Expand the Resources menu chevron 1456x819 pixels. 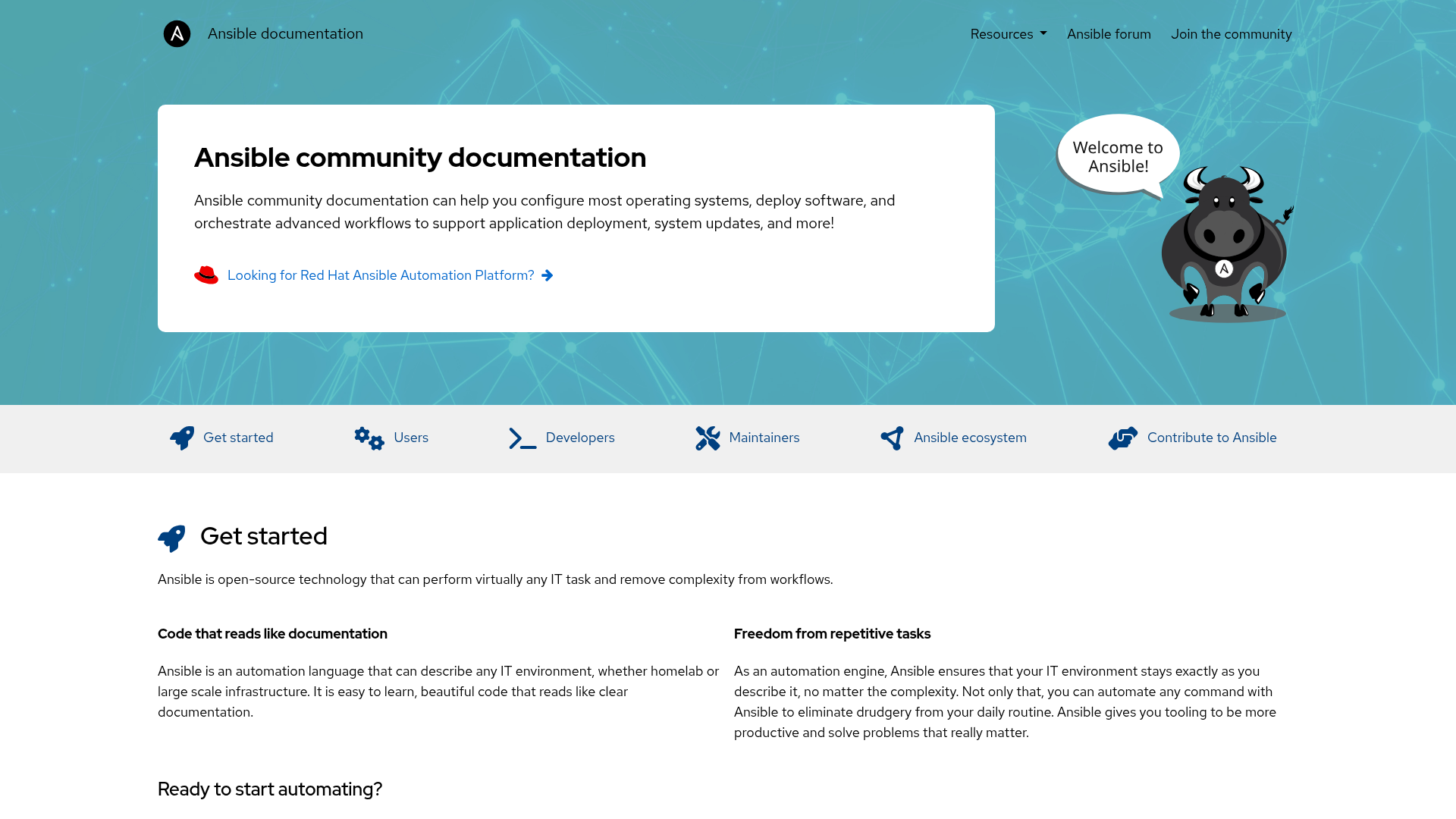(1043, 34)
